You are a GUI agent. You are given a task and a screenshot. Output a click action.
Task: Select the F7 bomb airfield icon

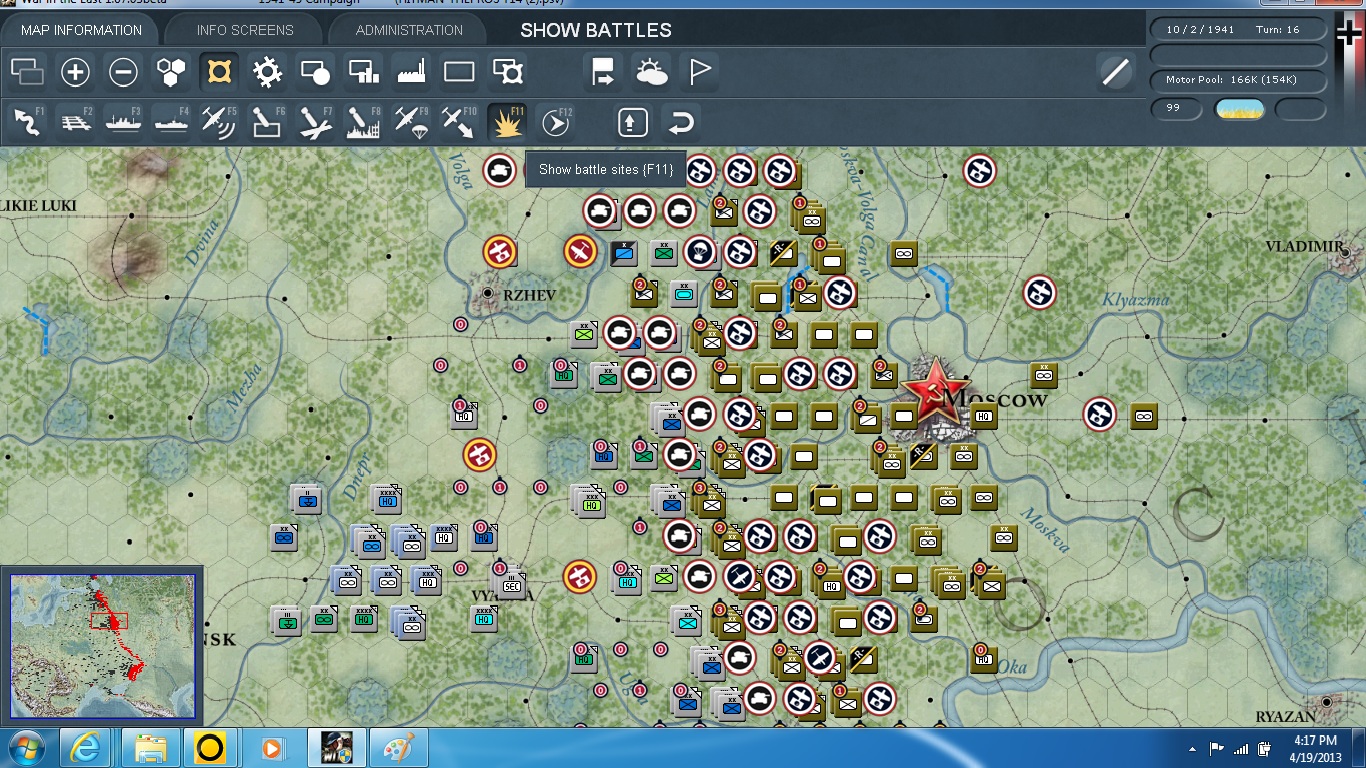[315, 121]
